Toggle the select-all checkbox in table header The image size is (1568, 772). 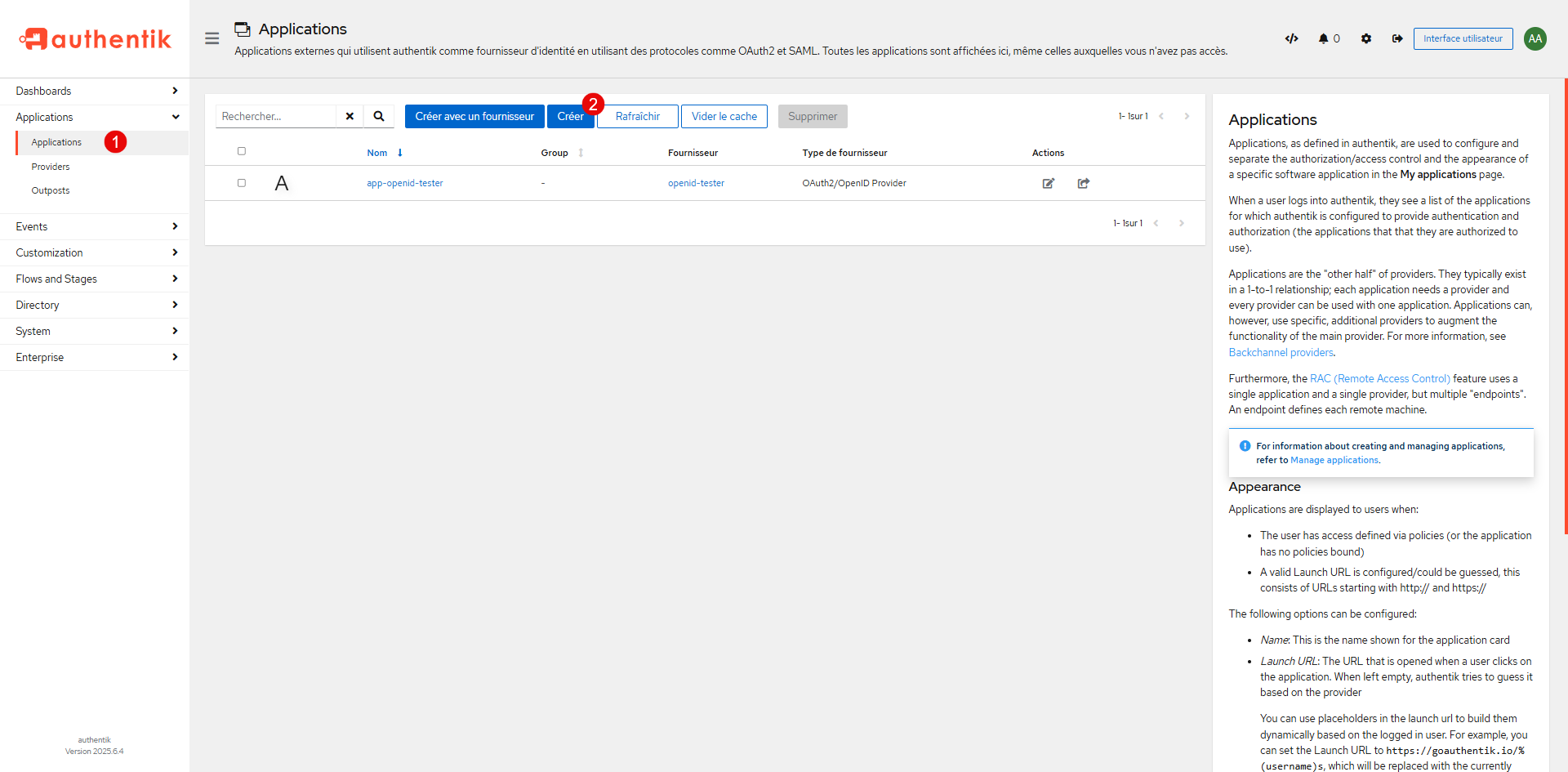(242, 151)
